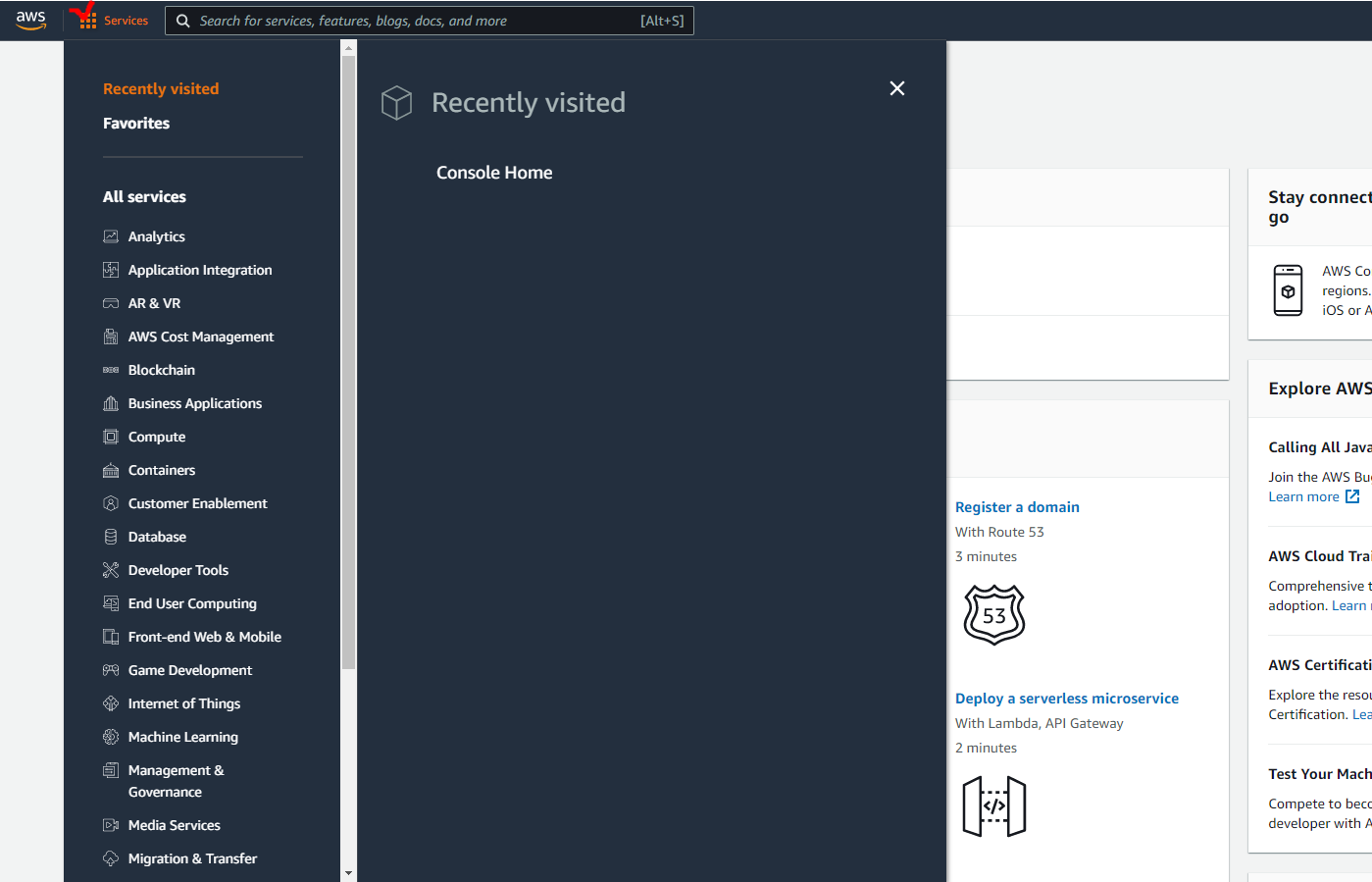Click the Blockchain category icon

[x=111, y=370]
